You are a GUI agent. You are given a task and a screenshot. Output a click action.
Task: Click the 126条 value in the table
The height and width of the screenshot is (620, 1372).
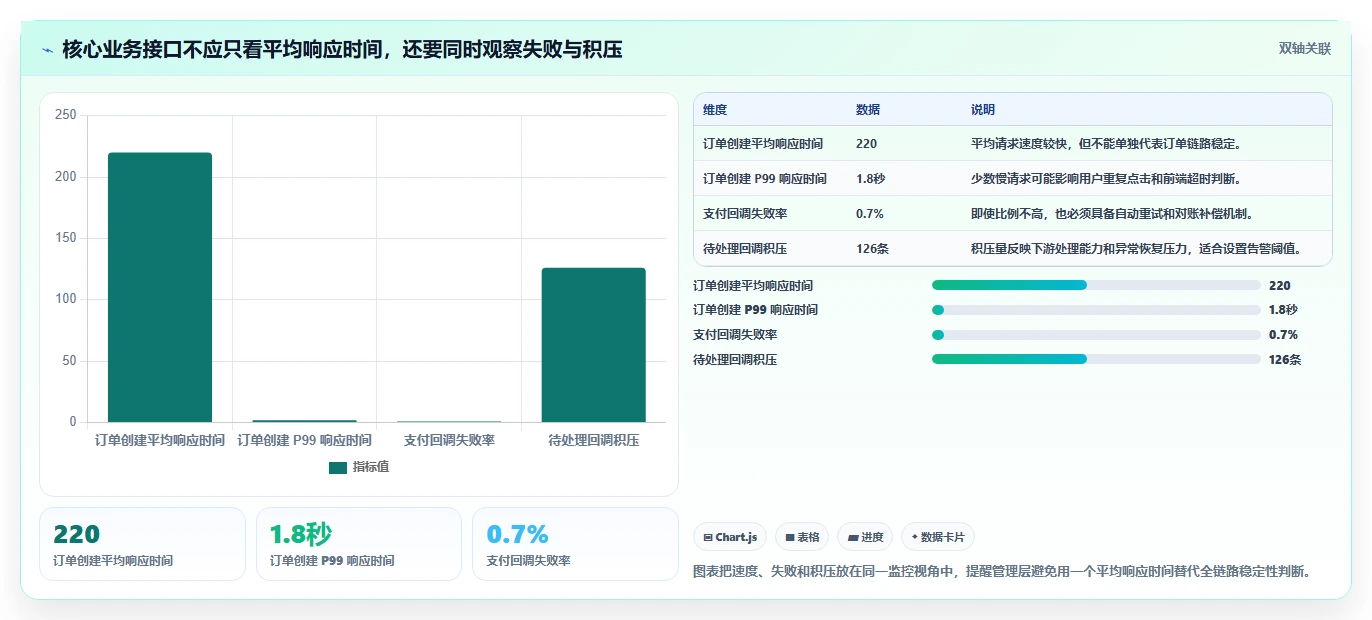[872, 248]
